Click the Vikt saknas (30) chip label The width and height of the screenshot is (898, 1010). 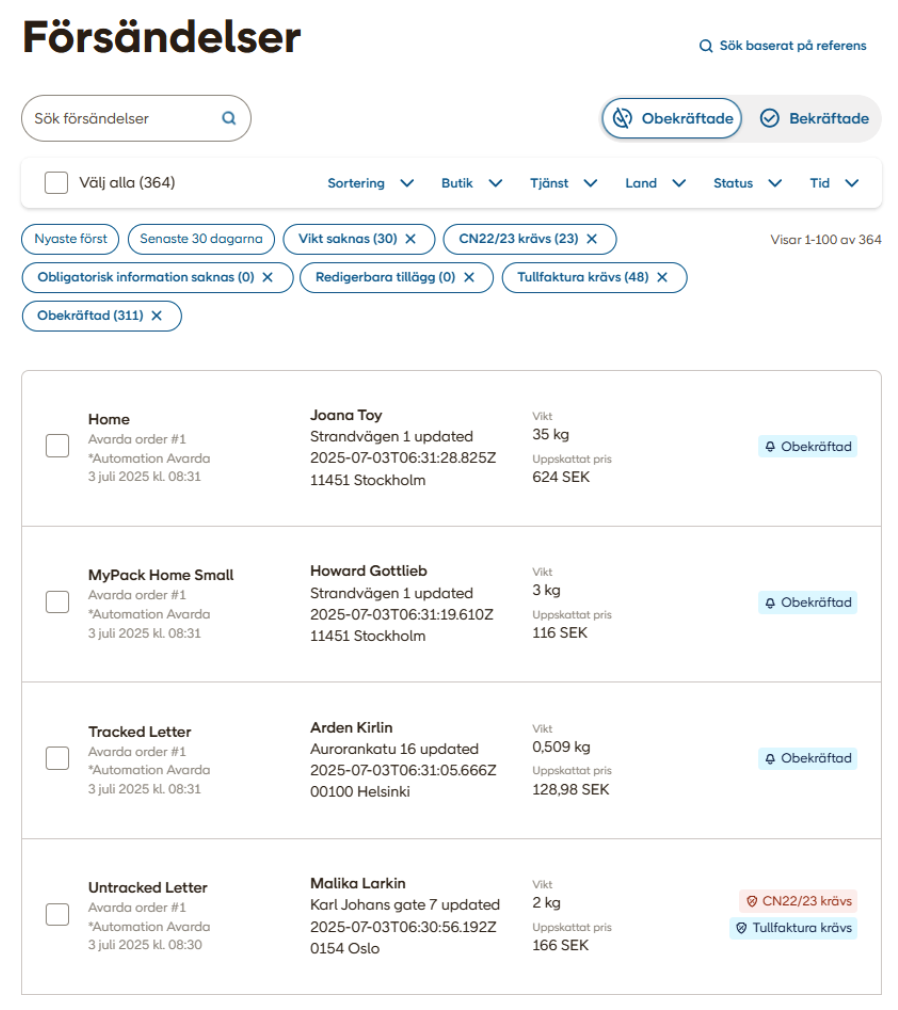[347, 239]
